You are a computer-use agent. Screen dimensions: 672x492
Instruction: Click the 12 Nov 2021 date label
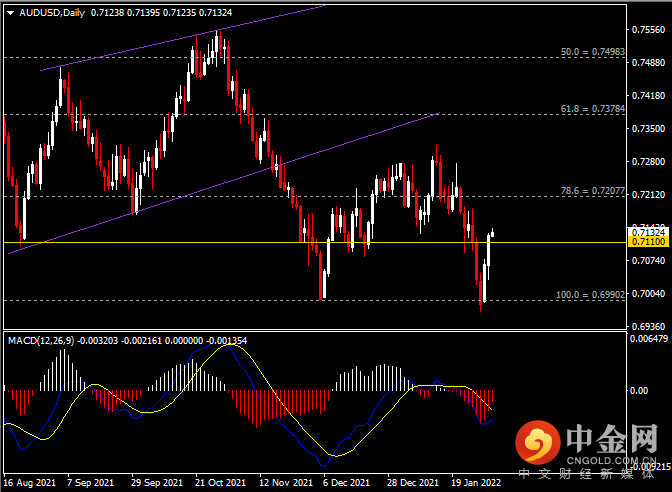coord(286,483)
